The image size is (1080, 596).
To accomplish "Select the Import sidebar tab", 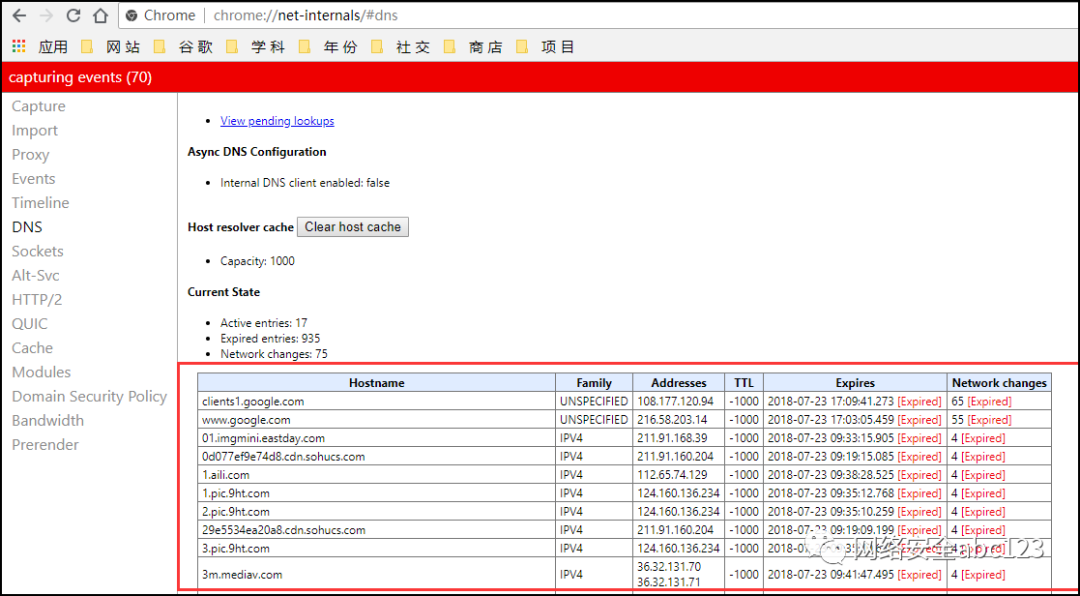I will 34,130.
